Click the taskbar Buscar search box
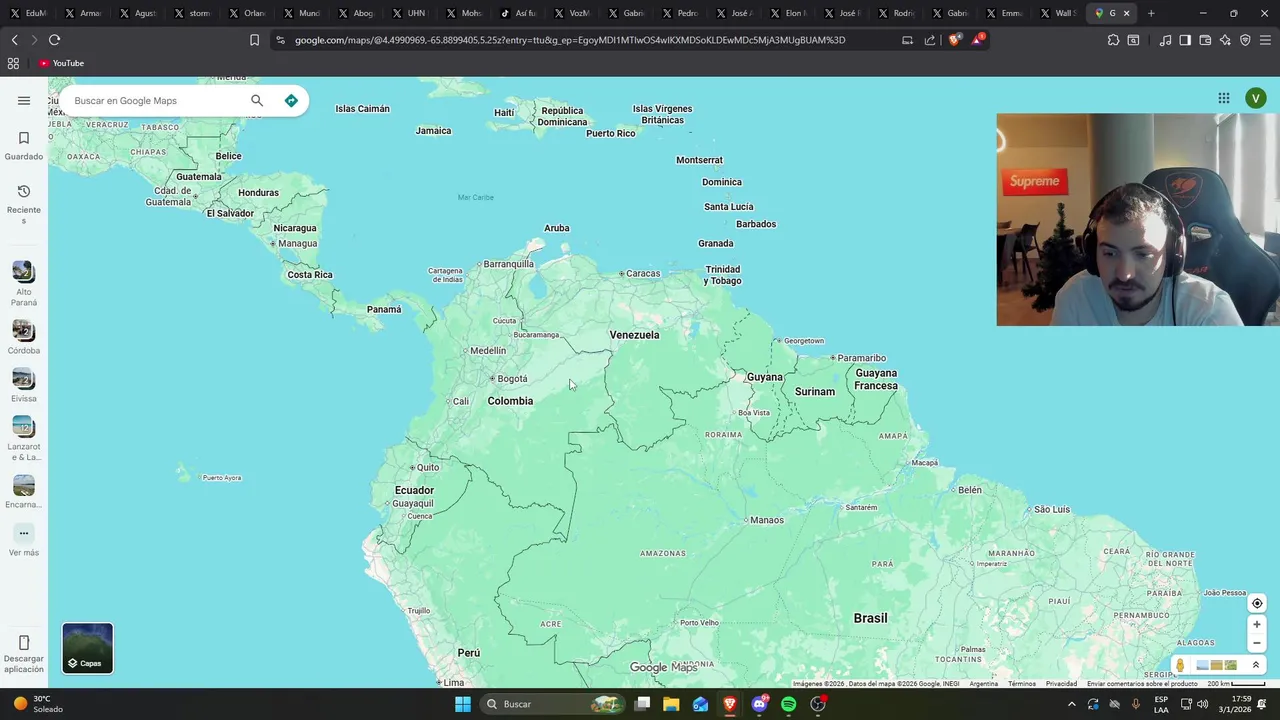Viewport: 1280px width, 720px height. pyautogui.click(x=553, y=704)
